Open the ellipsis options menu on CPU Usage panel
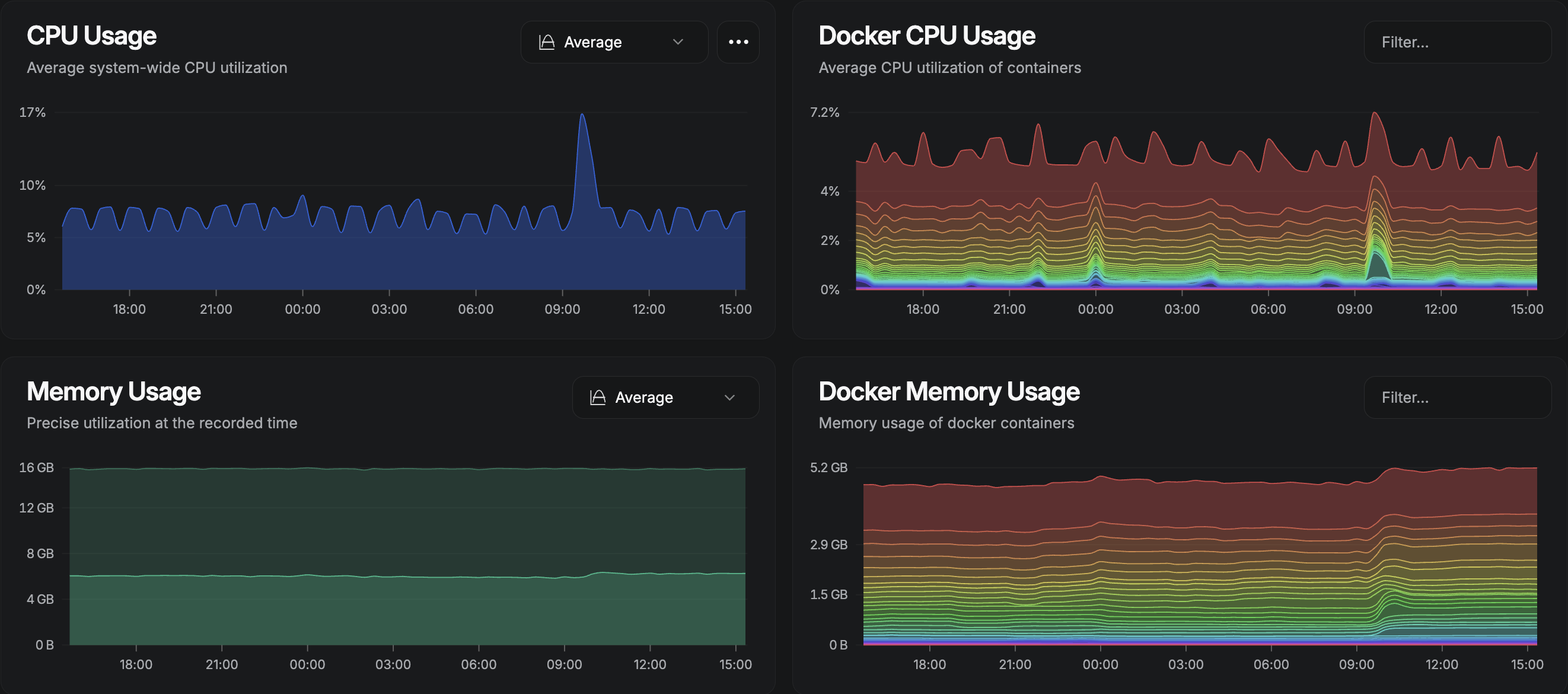 click(738, 42)
